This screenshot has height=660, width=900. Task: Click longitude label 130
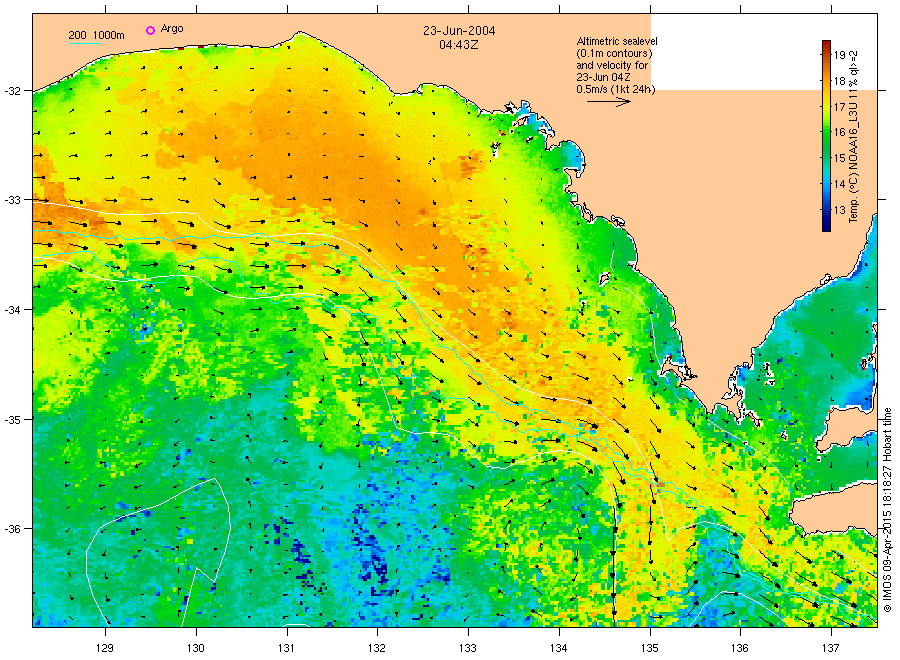[196, 648]
